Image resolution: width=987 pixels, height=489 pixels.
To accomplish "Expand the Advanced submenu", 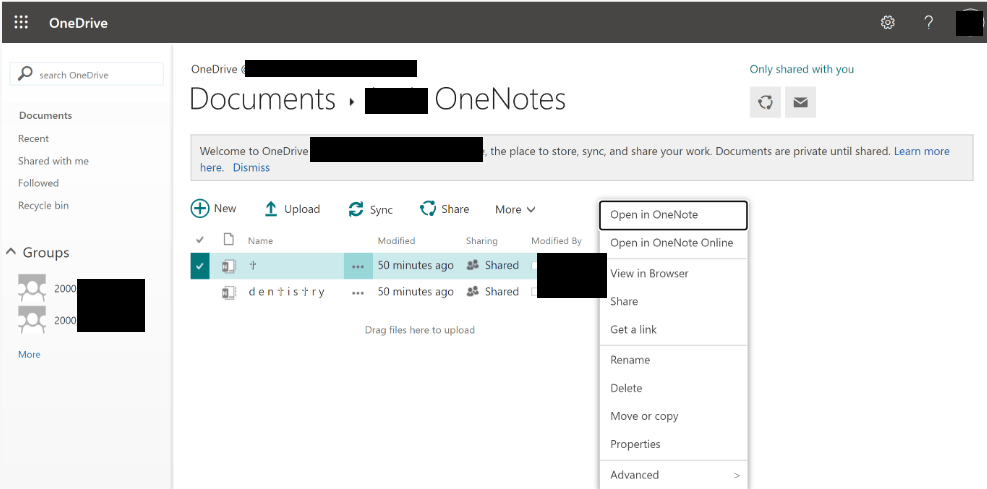I will (674, 475).
